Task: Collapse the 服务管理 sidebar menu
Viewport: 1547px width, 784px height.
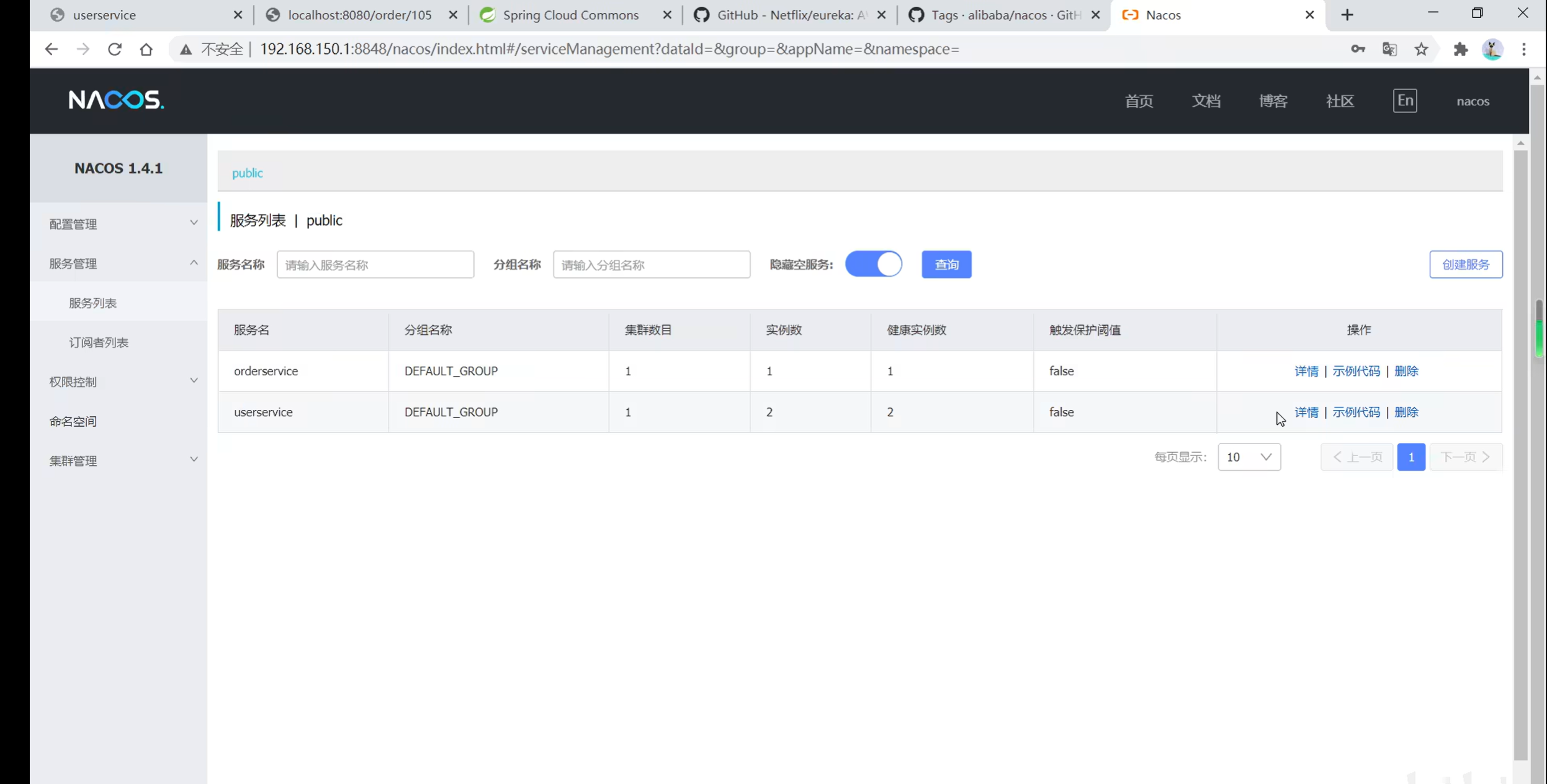Action: click(122, 264)
